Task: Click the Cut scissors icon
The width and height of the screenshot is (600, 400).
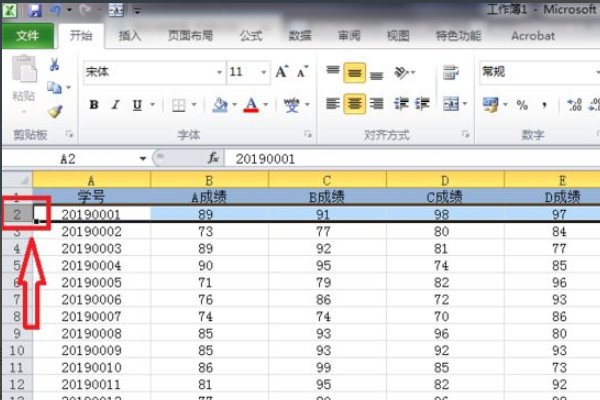Action: coord(54,65)
